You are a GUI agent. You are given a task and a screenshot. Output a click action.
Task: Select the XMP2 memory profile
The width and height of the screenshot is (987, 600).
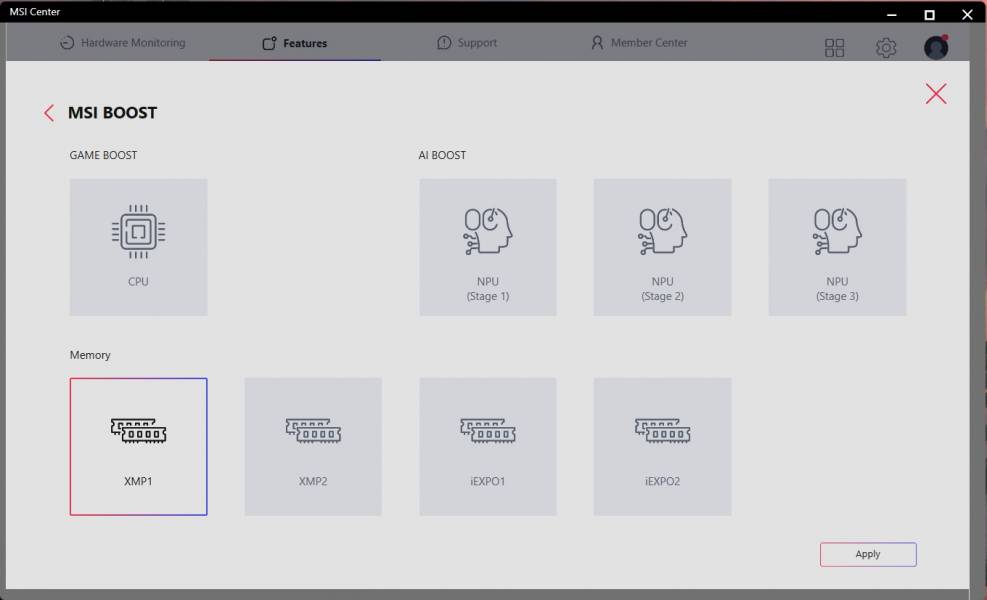click(313, 446)
